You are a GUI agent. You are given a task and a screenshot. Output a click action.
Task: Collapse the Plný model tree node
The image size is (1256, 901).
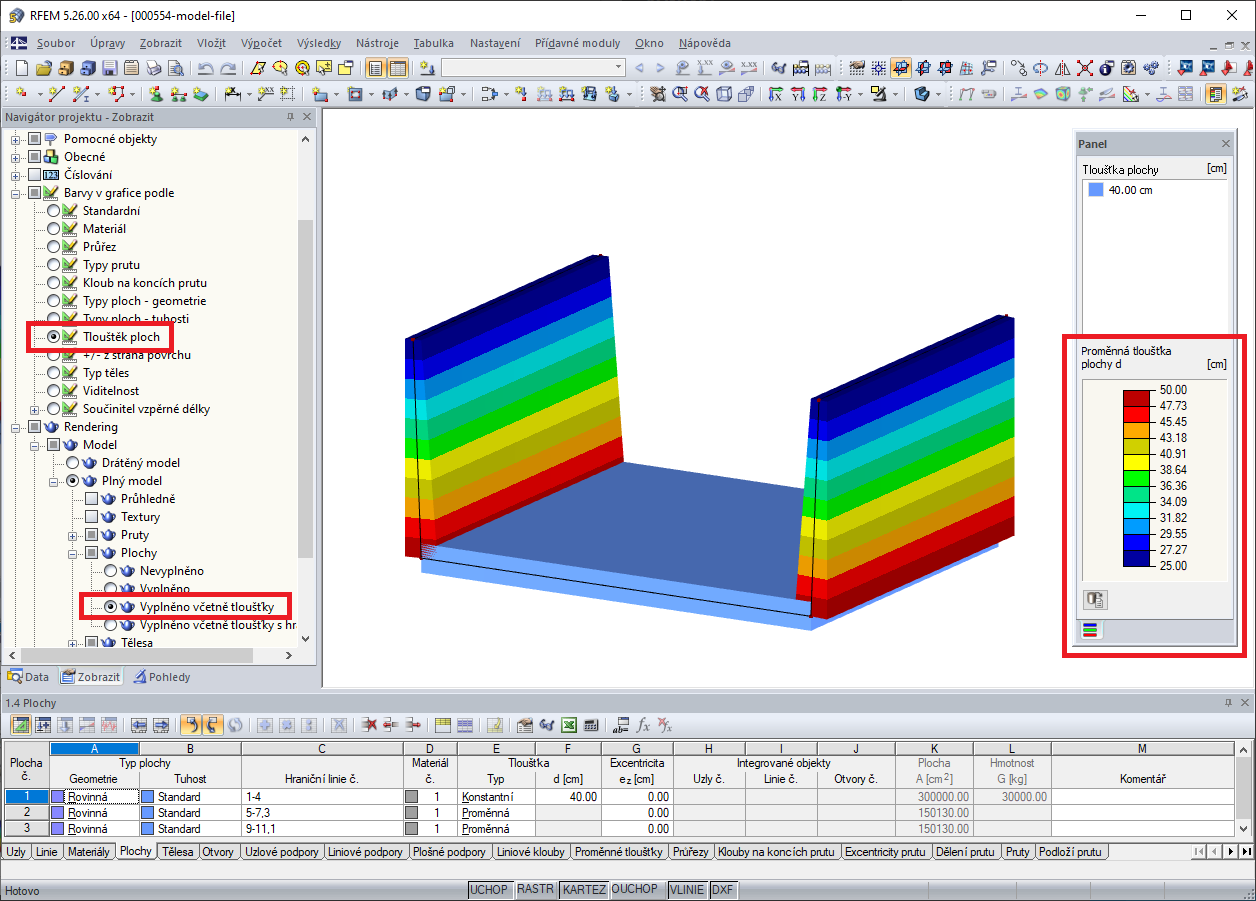(x=54, y=481)
